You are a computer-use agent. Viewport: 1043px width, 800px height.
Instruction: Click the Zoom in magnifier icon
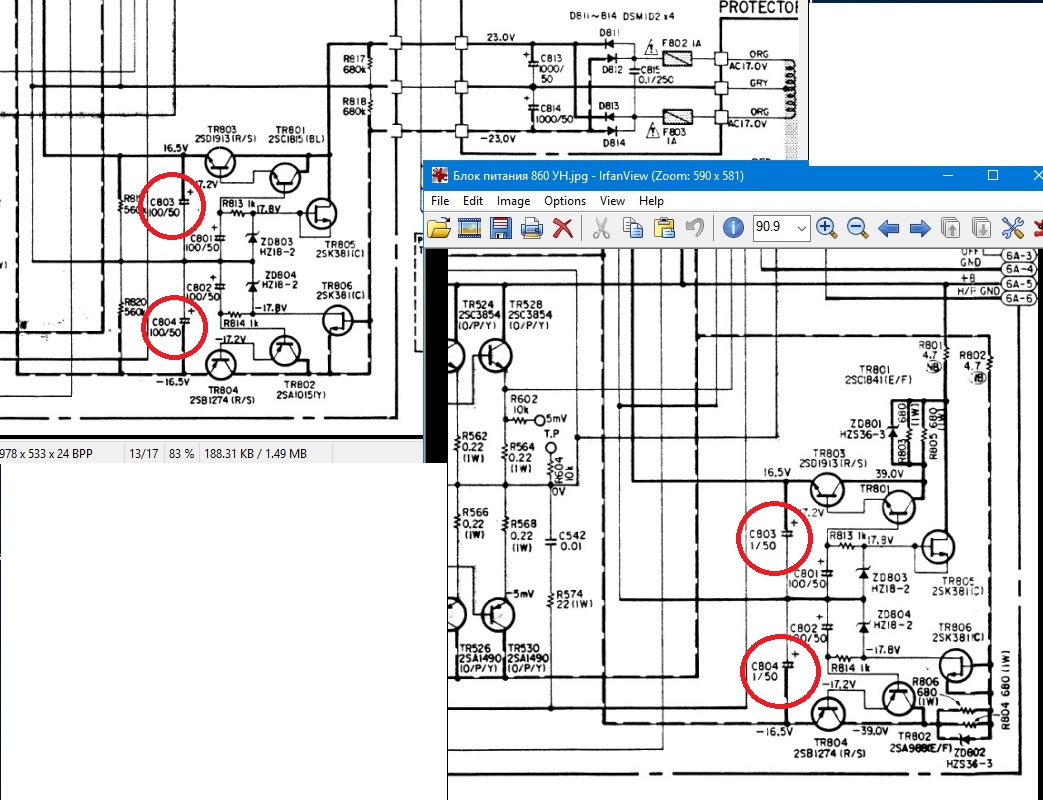pyautogui.click(x=826, y=228)
